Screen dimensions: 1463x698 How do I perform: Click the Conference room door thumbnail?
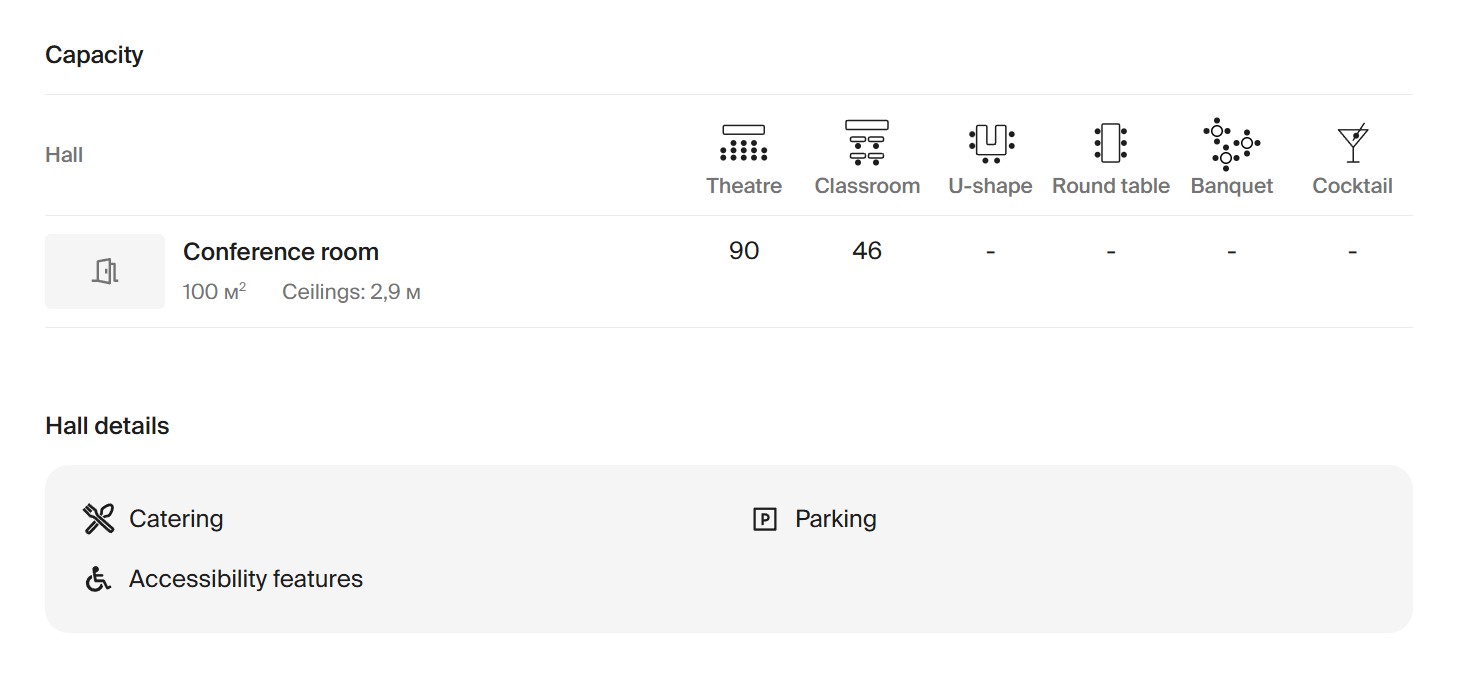click(x=105, y=271)
